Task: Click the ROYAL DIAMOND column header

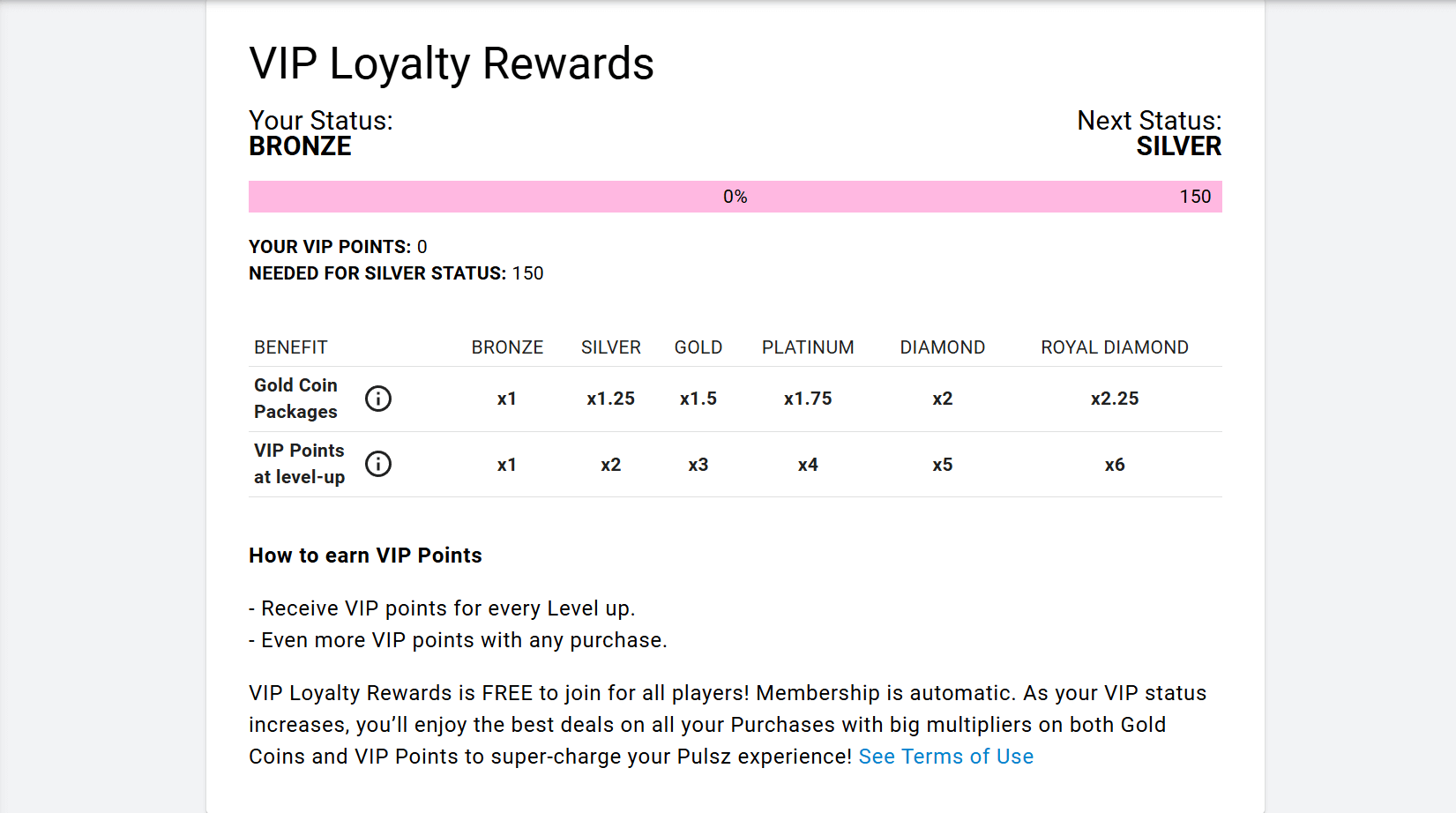Action: tap(1114, 347)
